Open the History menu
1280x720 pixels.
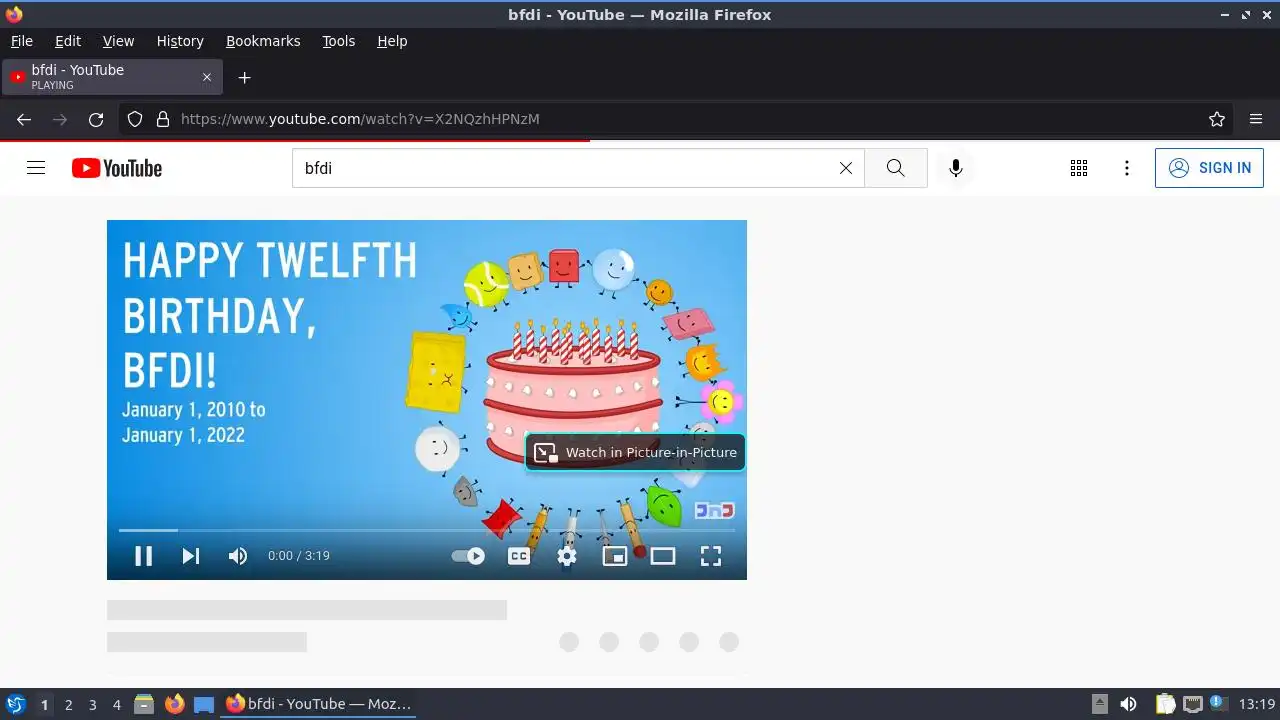coord(180,41)
